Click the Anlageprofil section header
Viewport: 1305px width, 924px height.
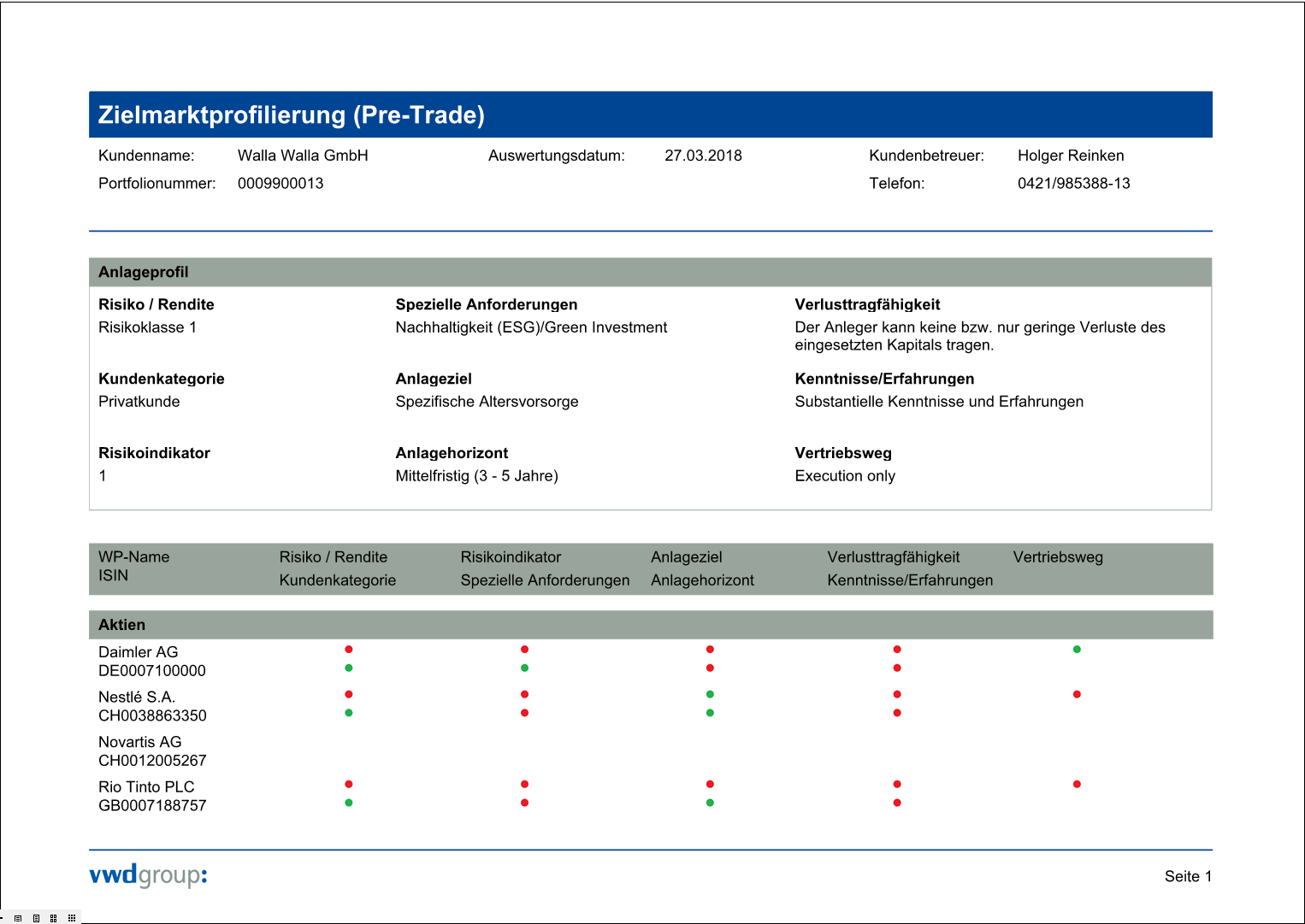tap(143, 272)
